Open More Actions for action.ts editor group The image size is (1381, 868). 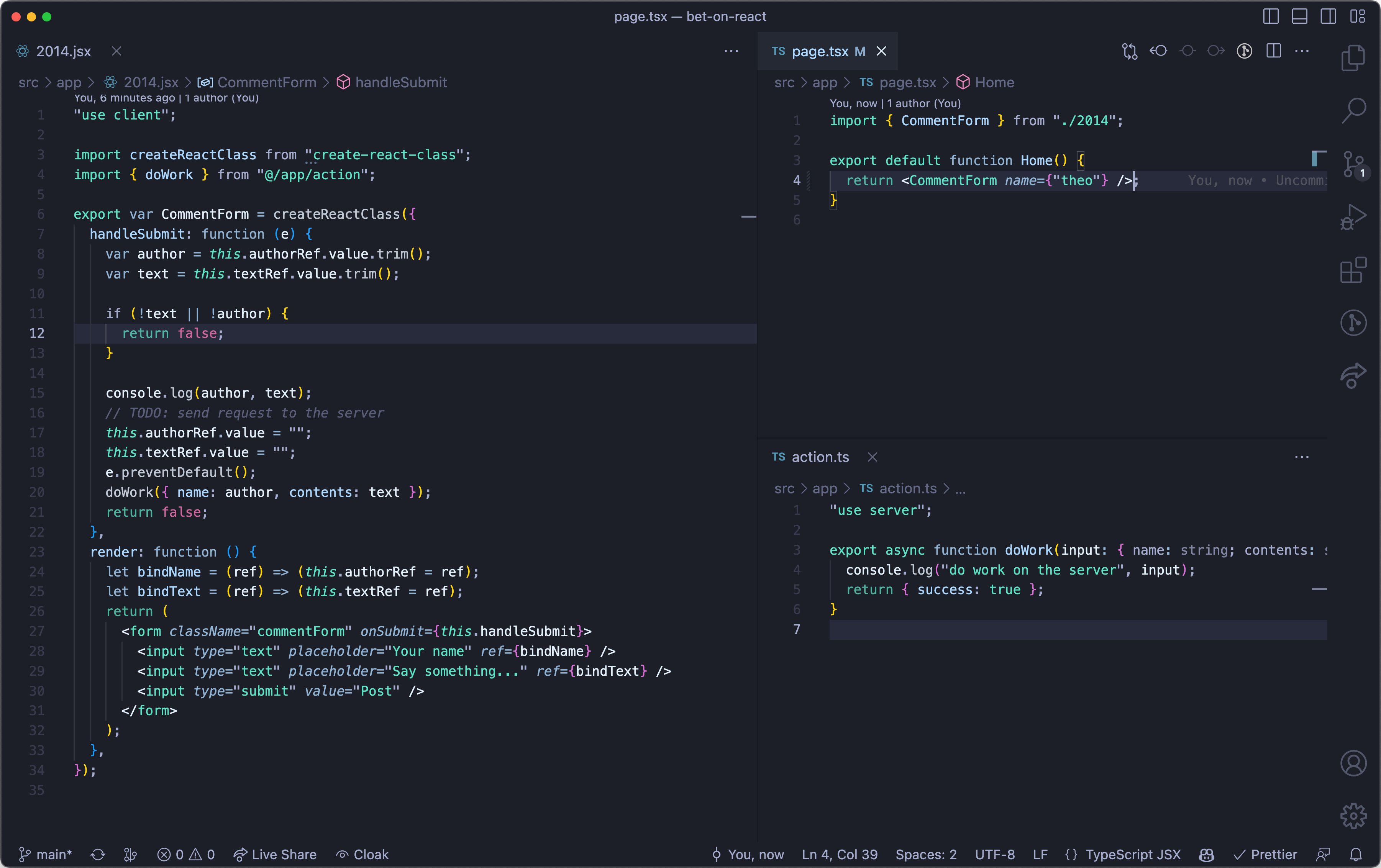[x=1302, y=457]
